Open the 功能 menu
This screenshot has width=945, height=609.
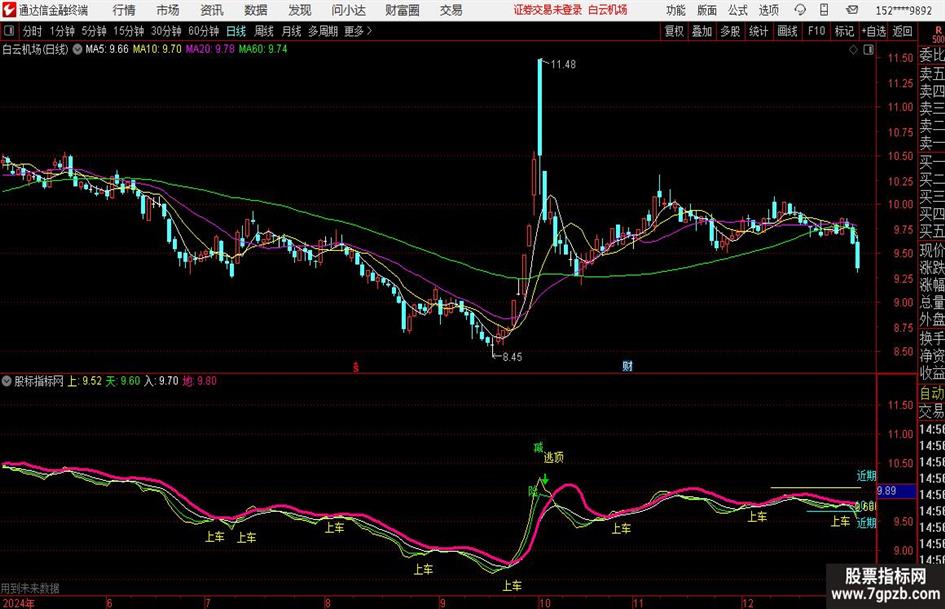(x=676, y=10)
